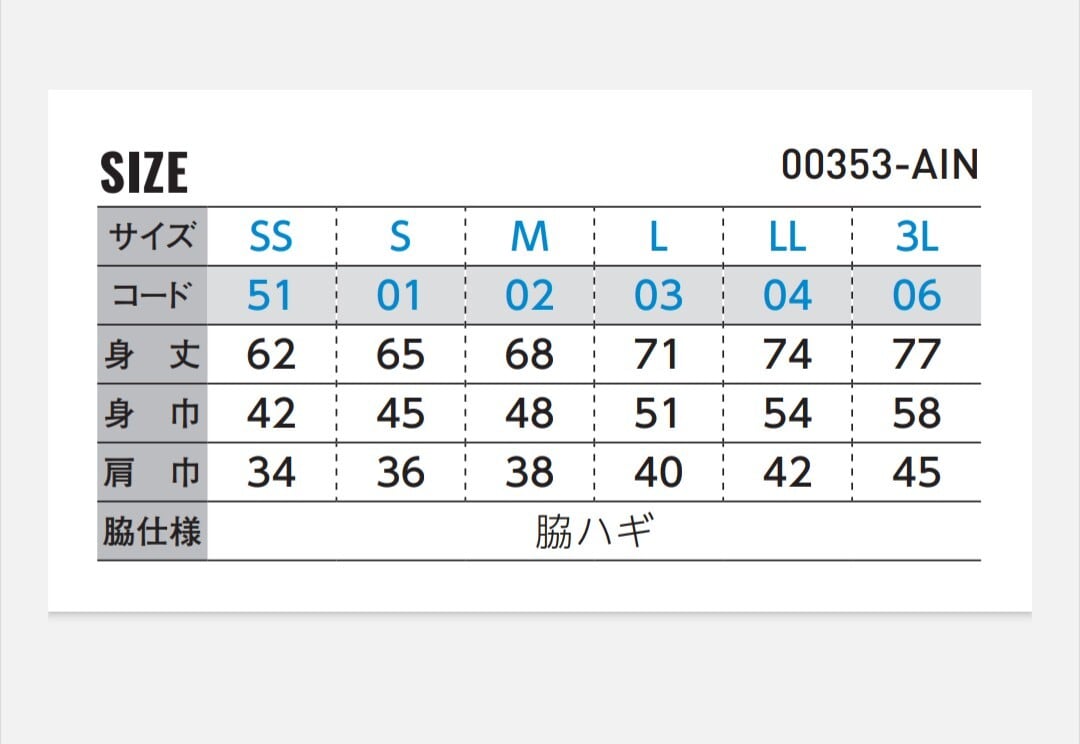The width and height of the screenshot is (1080, 744).
Task: Click body length value 65 for S
Action: tap(400, 355)
